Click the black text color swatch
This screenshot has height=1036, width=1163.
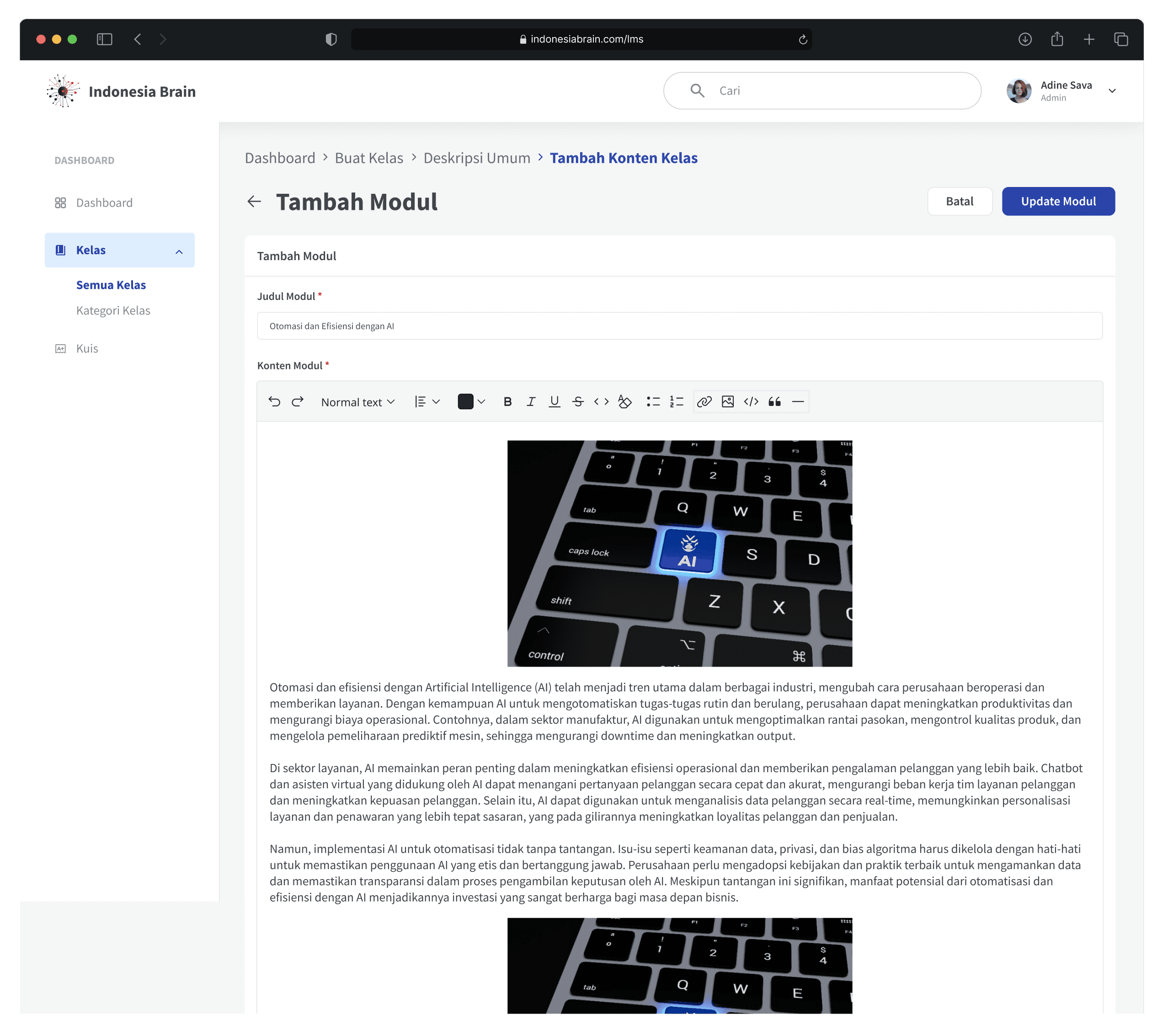tap(466, 402)
